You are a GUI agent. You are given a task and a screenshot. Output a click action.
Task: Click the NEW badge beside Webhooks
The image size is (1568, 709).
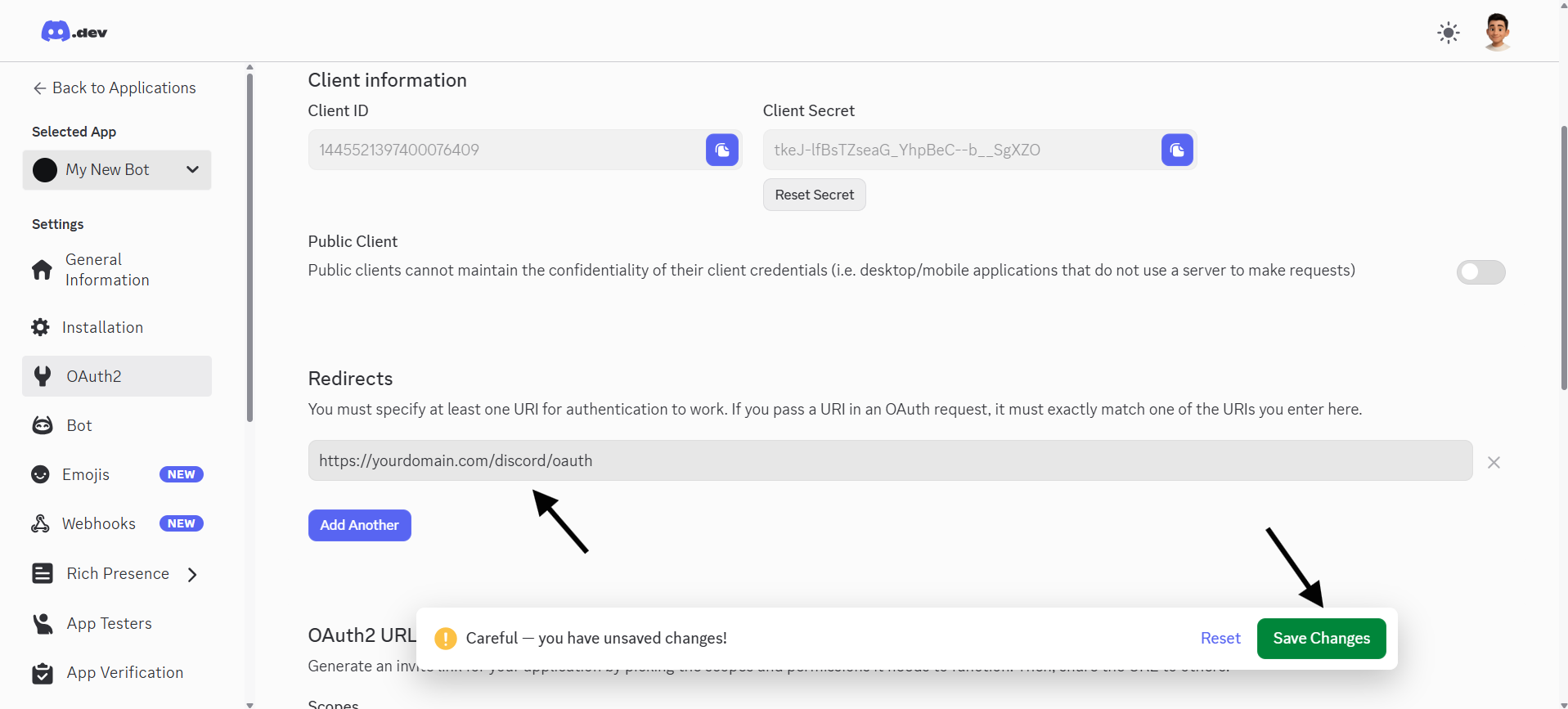click(x=181, y=523)
